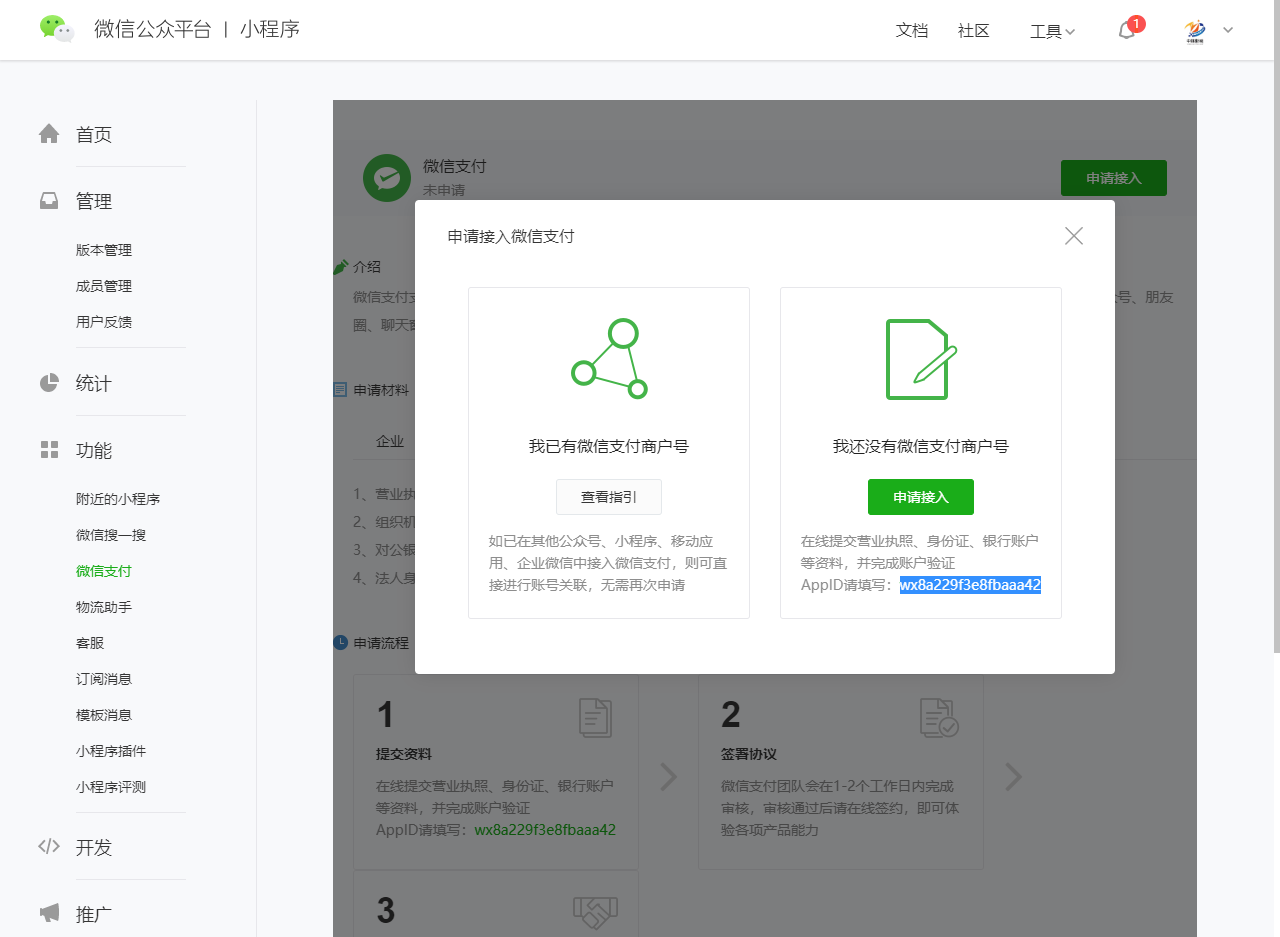Click green 申请接入 button in dialog
The image size is (1280, 937).
[920, 497]
